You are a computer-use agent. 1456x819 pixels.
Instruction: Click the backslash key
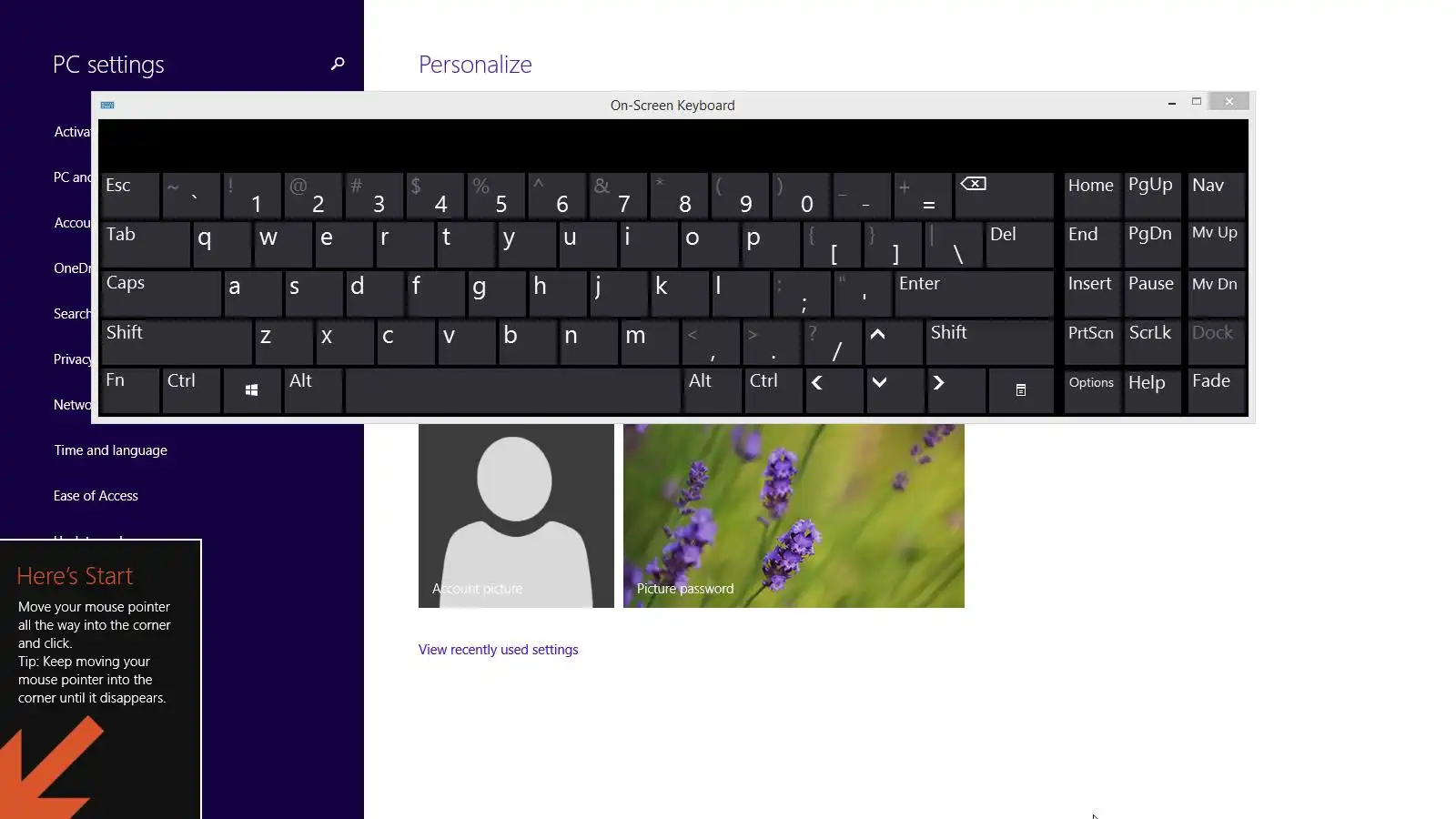click(954, 244)
